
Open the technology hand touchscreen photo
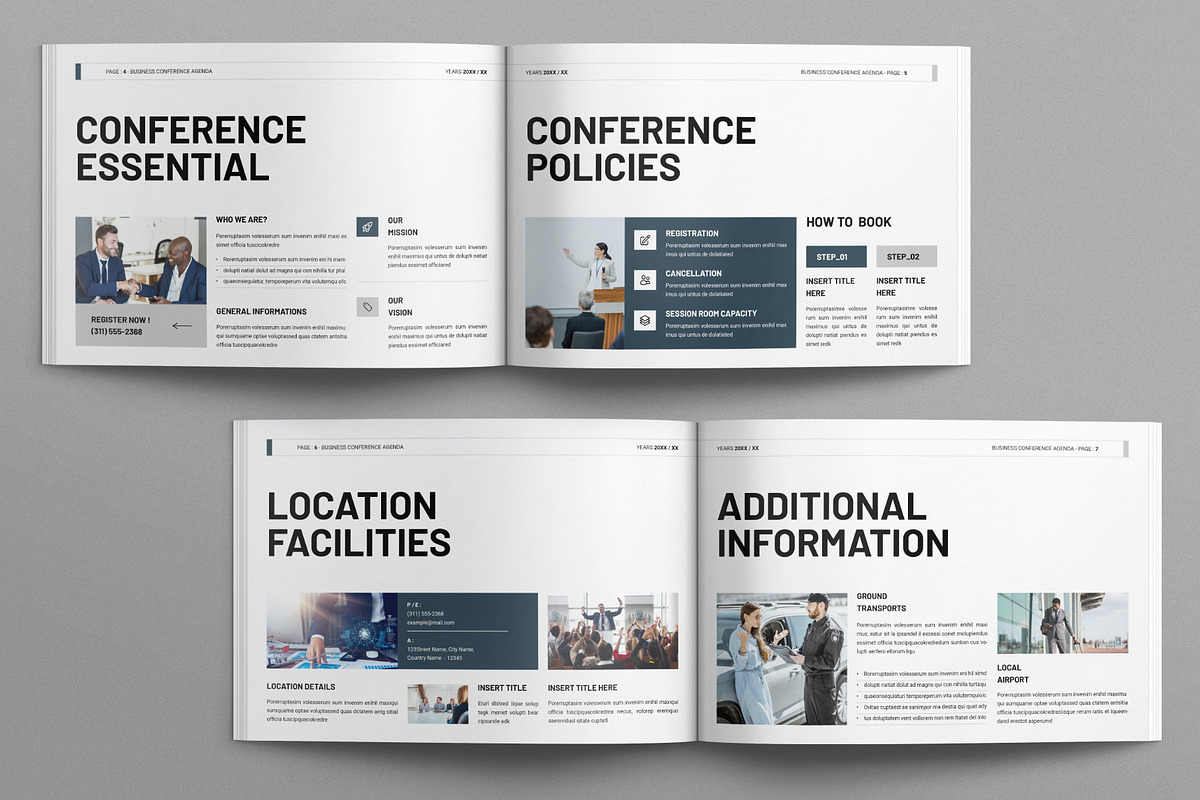click(x=332, y=631)
